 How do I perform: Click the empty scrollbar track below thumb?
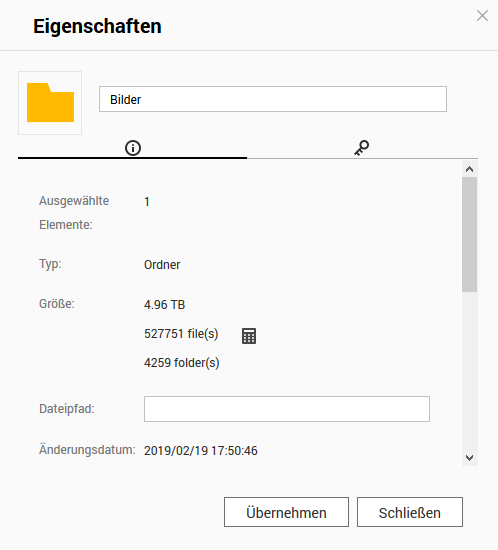470,371
